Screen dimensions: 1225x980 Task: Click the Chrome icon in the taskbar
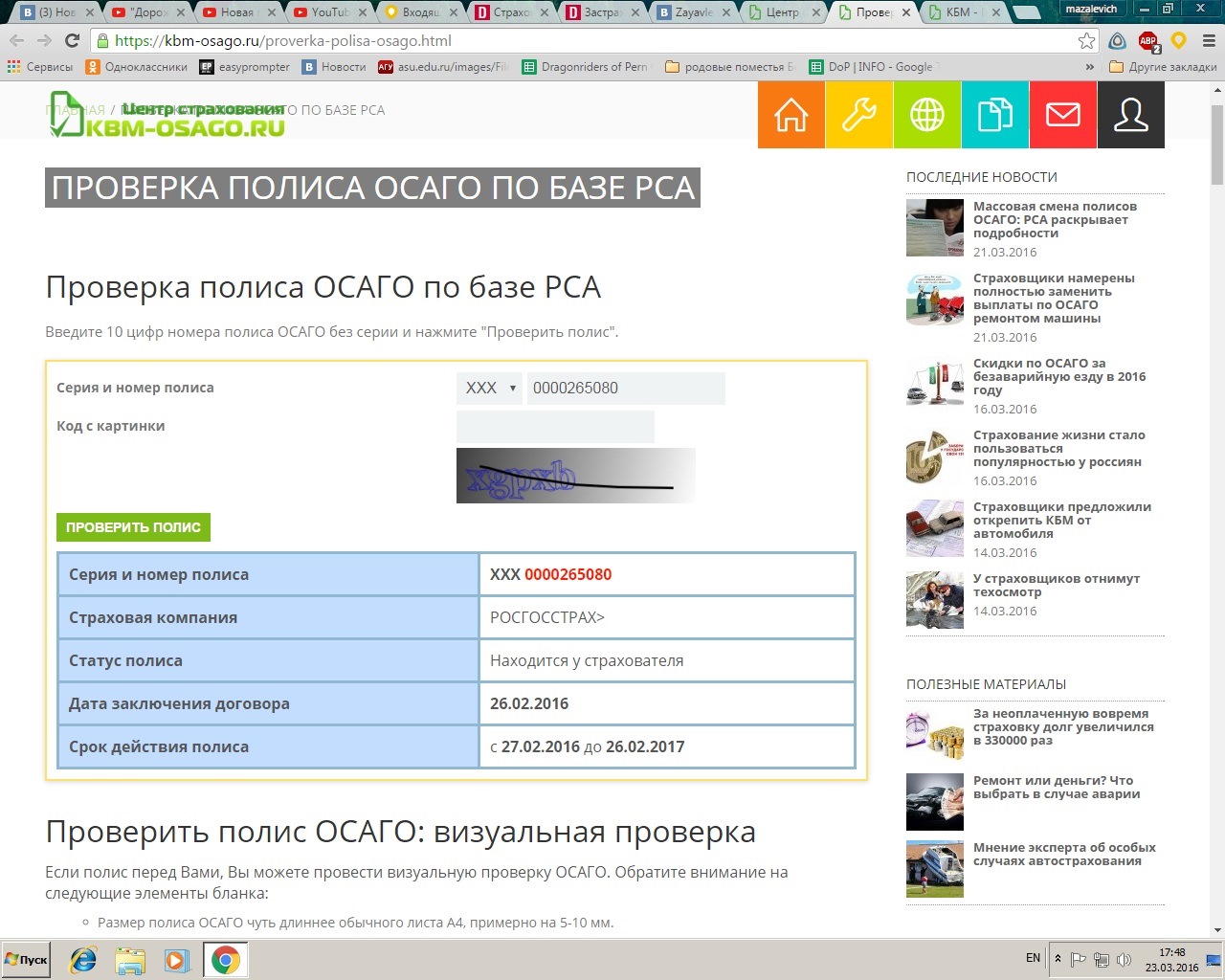(x=226, y=960)
